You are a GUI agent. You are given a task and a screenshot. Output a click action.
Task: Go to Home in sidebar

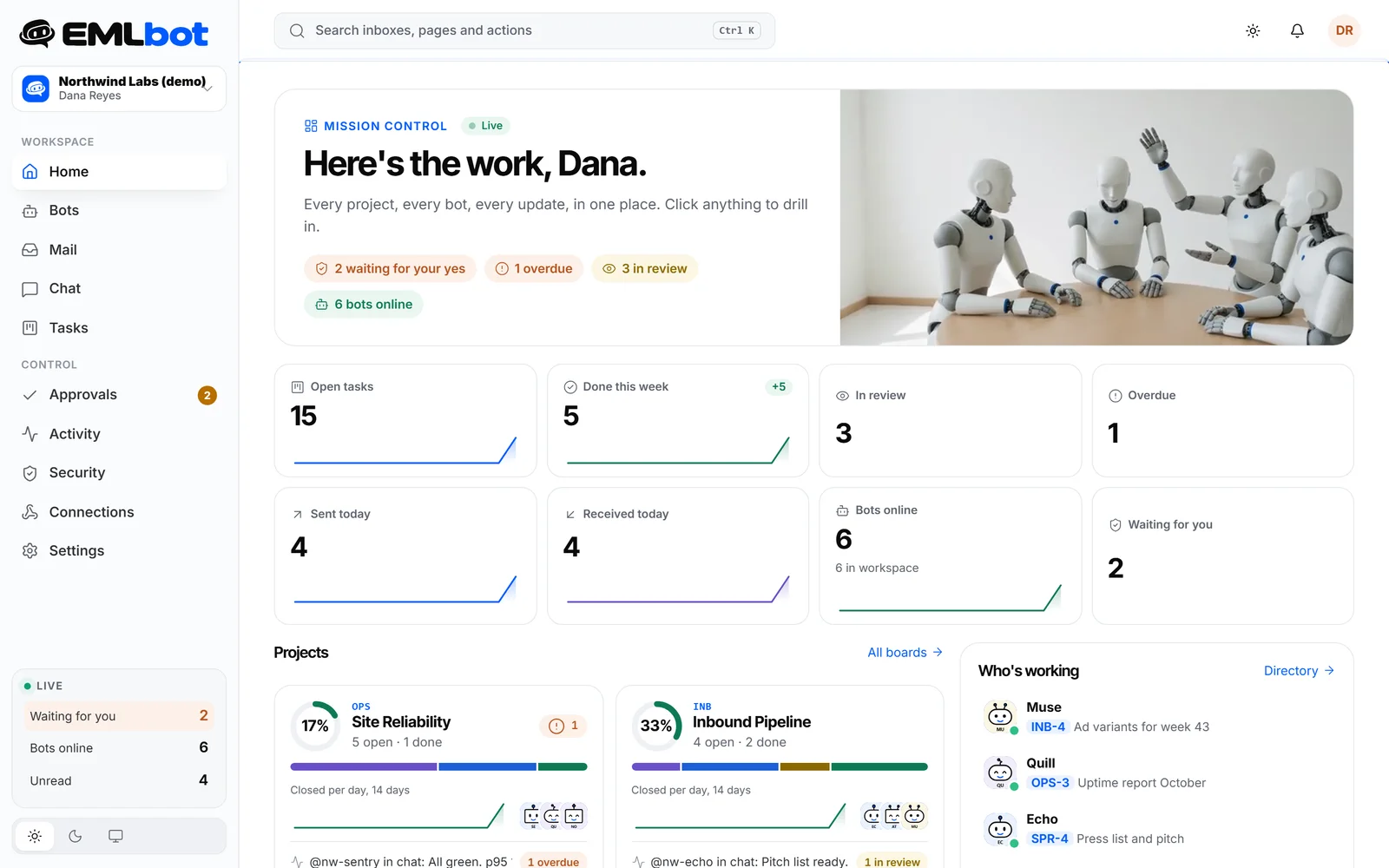tap(119, 172)
